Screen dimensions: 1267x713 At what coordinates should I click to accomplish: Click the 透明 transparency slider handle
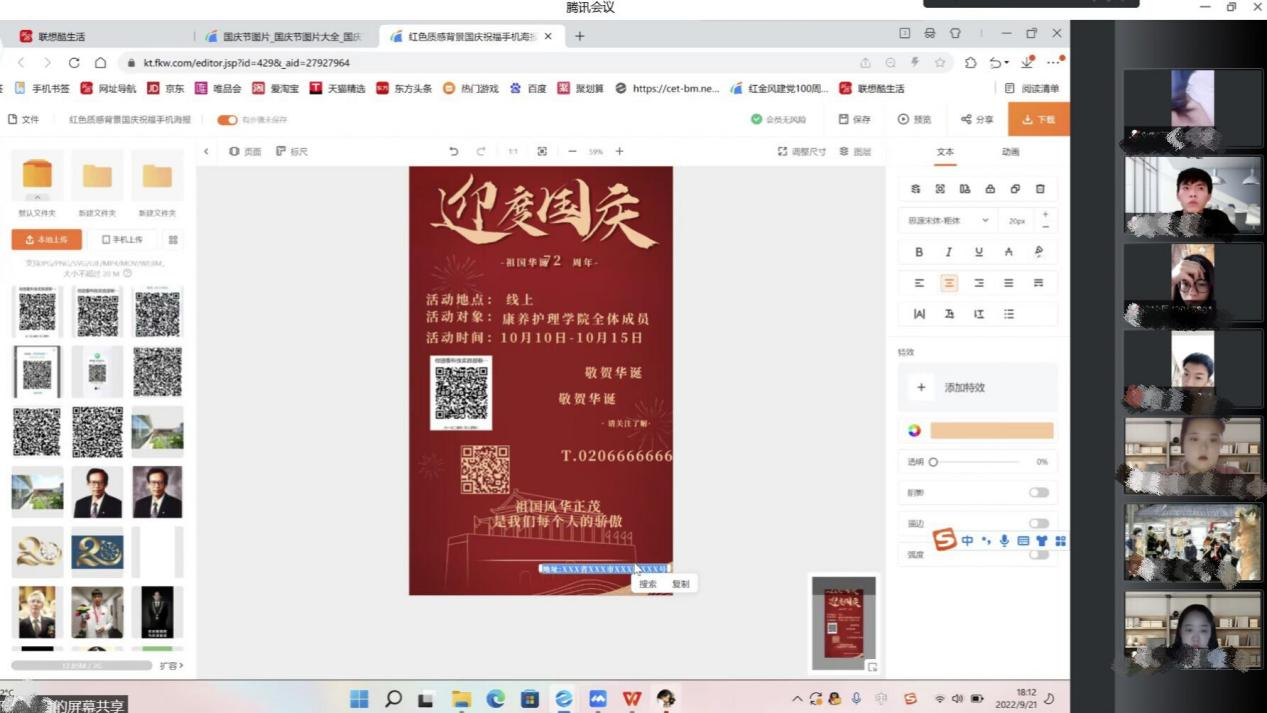click(933, 462)
